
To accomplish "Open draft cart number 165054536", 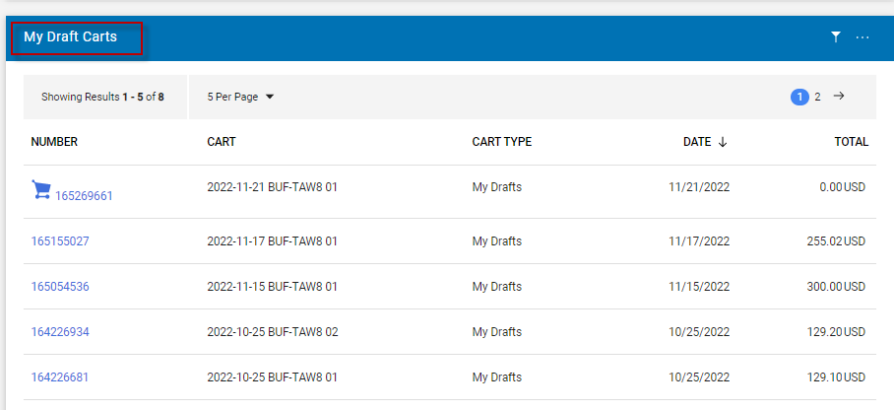I will (x=60, y=287).
